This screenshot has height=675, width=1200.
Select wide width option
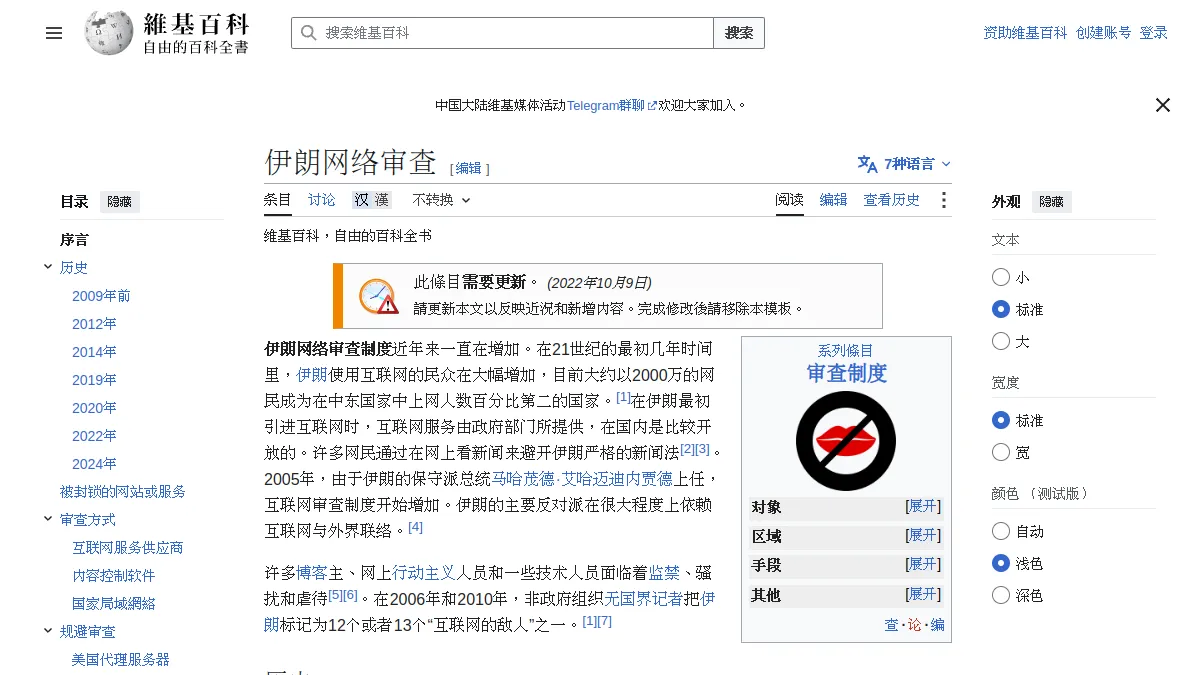(x=1001, y=452)
